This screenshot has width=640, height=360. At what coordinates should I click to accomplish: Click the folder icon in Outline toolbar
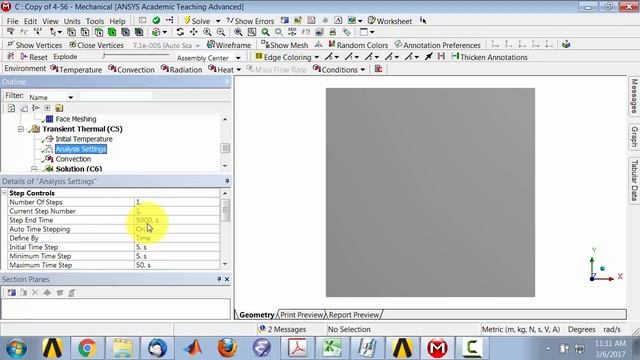coord(59,108)
